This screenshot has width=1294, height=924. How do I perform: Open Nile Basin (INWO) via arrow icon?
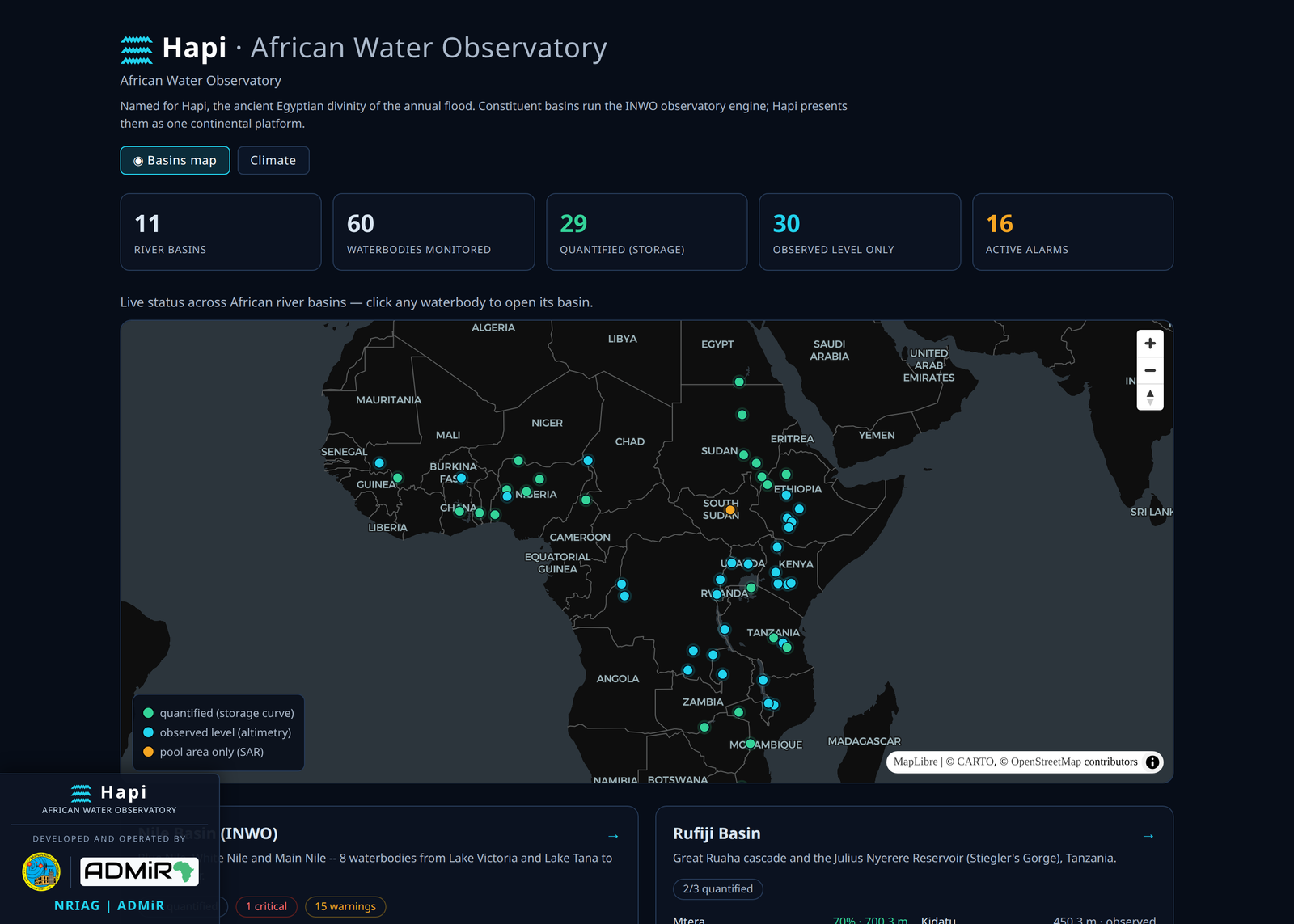coord(613,835)
